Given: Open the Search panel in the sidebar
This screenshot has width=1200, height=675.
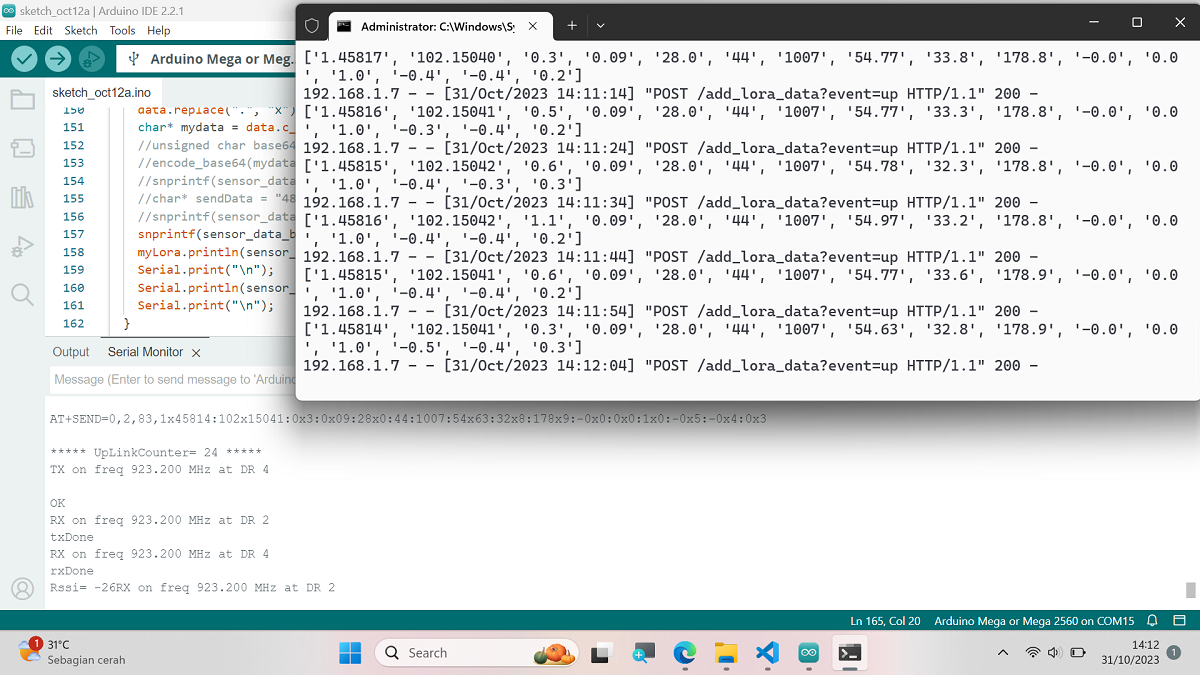Looking at the screenshot, I should click(22, 294).
